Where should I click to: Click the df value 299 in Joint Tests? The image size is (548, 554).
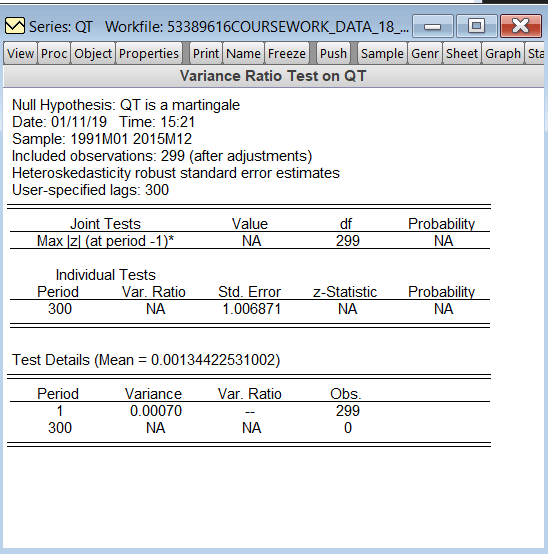[348, 241]
